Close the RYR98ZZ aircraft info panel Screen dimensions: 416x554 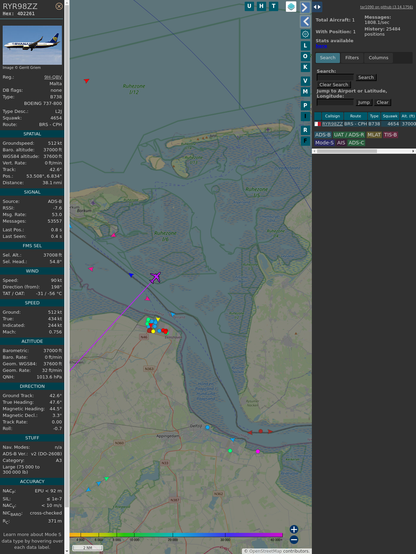click(x=59, y=6)
